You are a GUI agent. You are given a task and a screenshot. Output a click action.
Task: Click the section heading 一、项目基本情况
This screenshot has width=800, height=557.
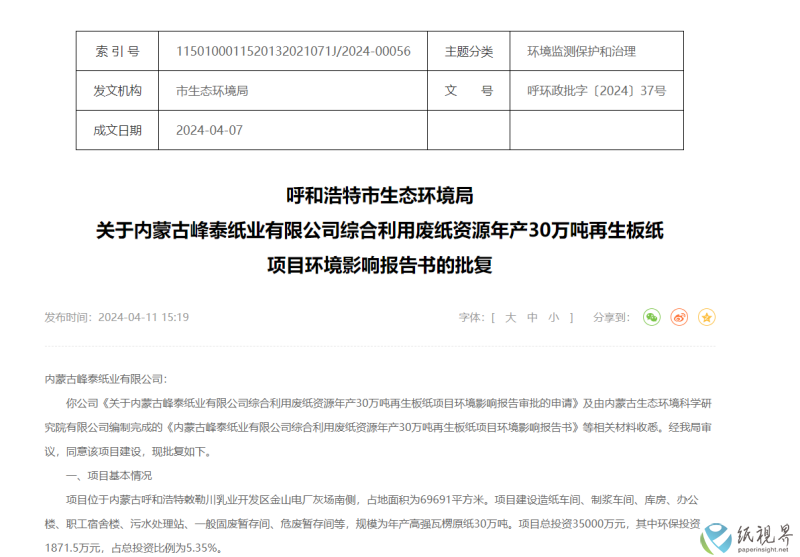click(x=109, y=475)
